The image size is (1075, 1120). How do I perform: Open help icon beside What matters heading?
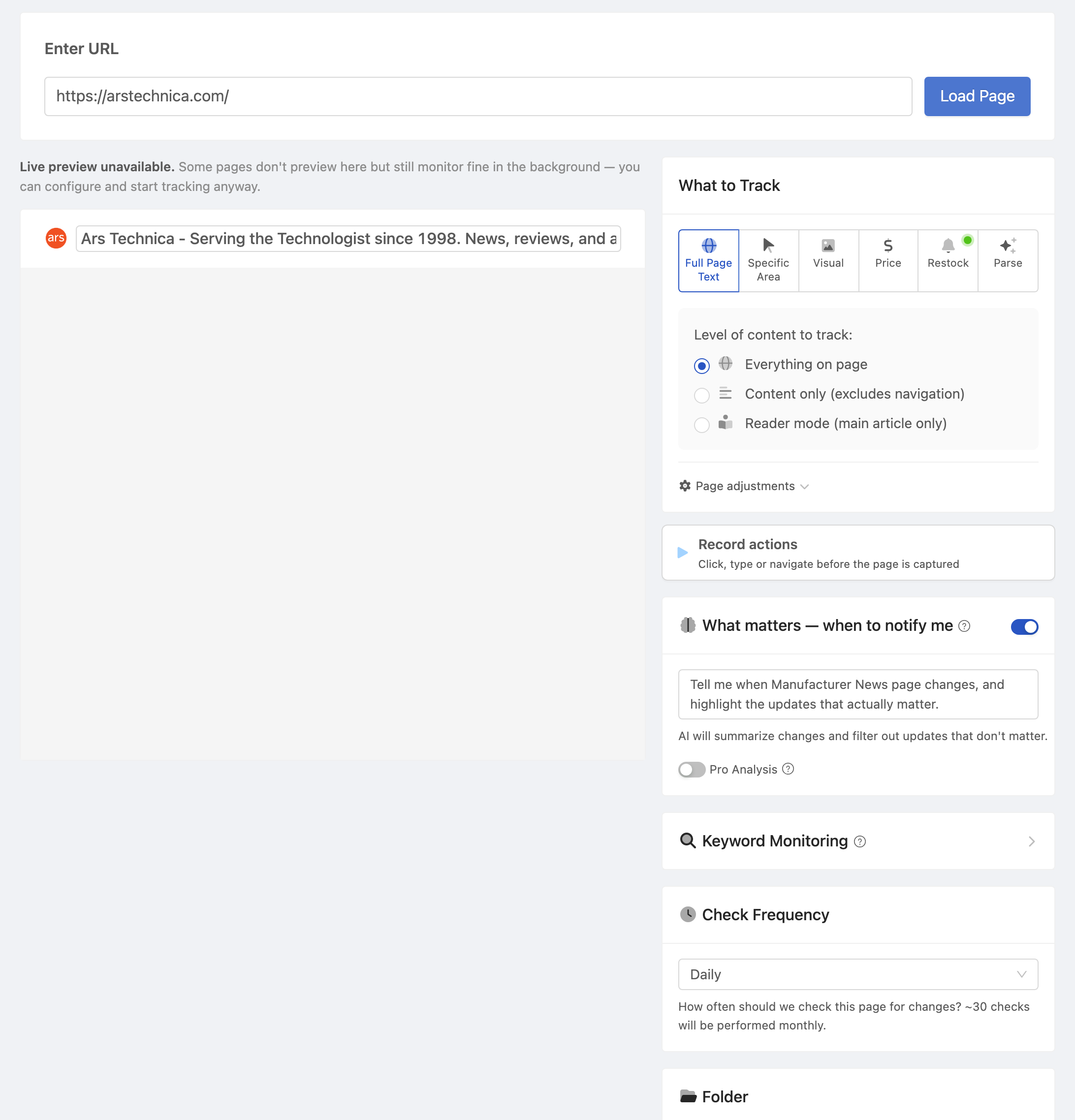964,626
